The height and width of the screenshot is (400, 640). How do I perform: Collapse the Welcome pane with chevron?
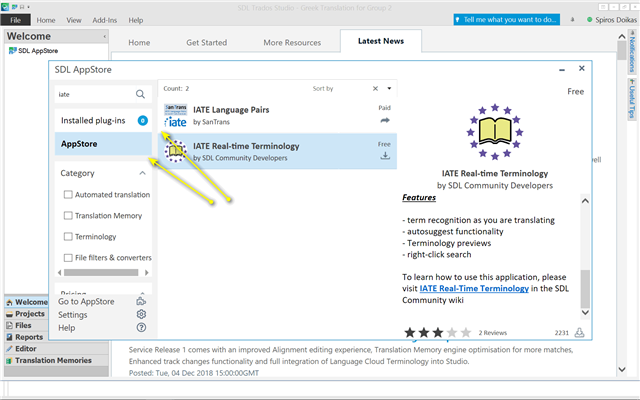point(104,36)
